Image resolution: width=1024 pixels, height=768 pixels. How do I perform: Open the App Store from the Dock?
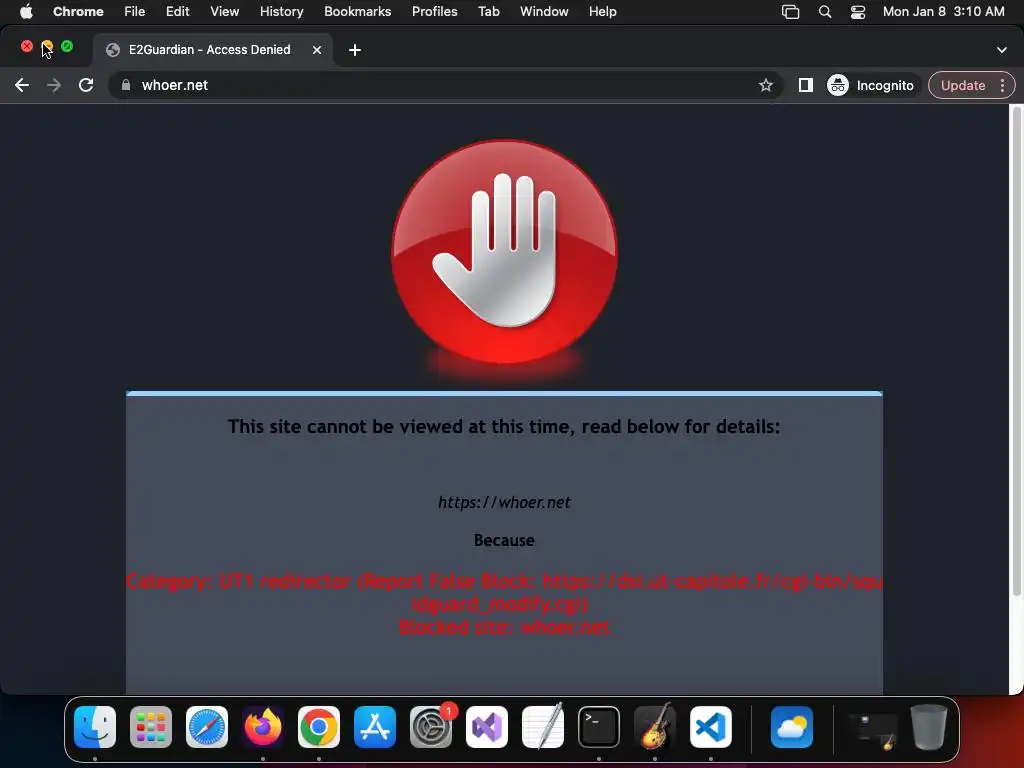pyautogui.click(x=375, y=727)
